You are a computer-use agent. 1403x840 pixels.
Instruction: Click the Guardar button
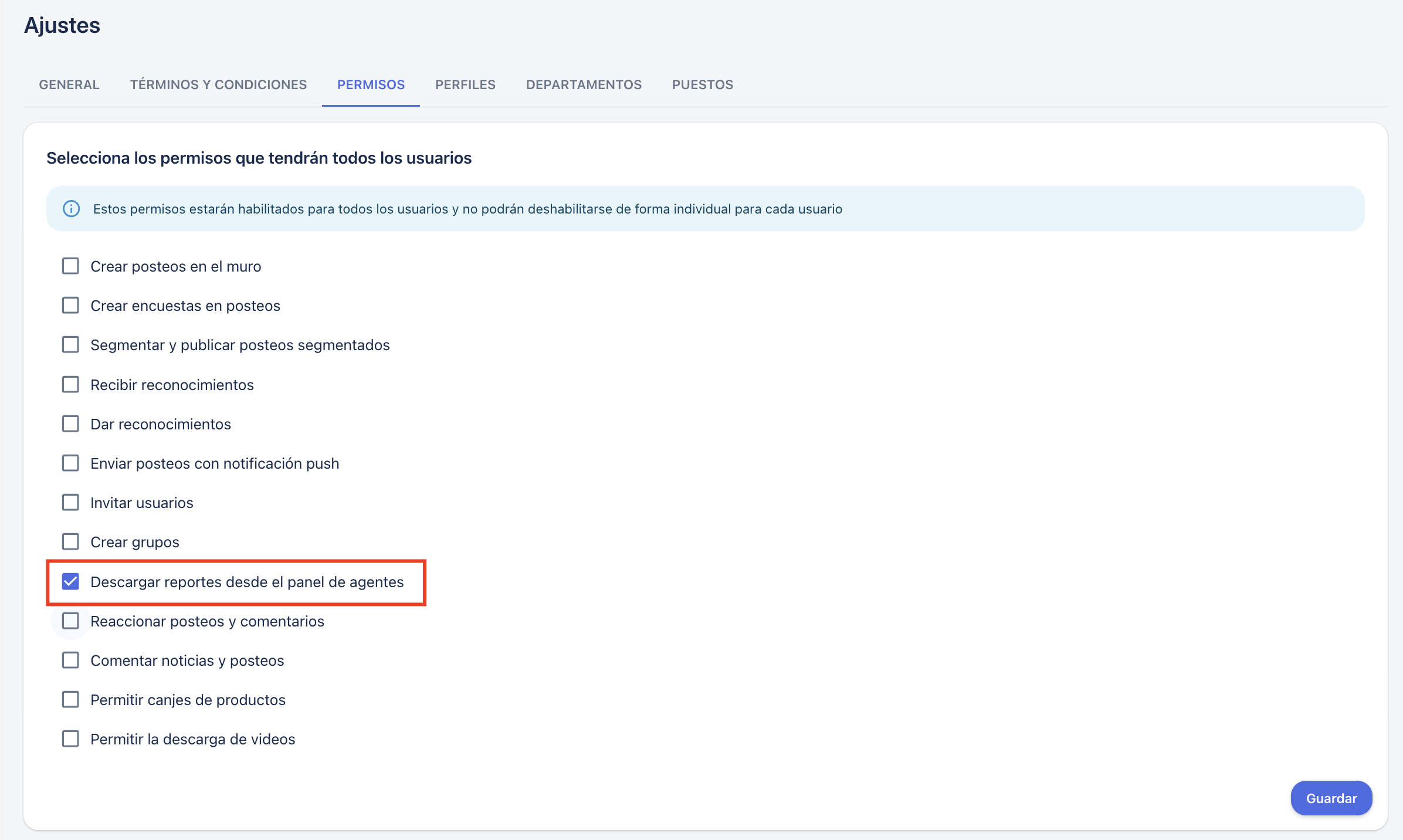(1331, 798)
